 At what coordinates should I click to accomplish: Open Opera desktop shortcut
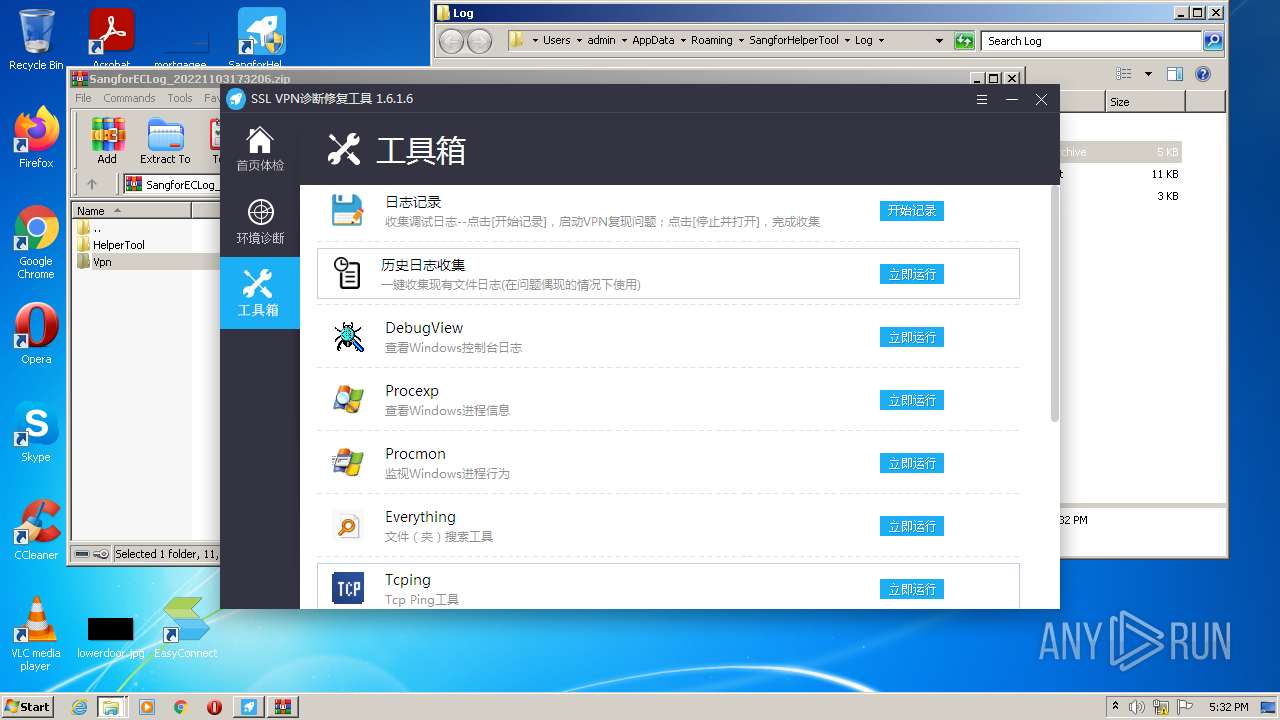36,334
